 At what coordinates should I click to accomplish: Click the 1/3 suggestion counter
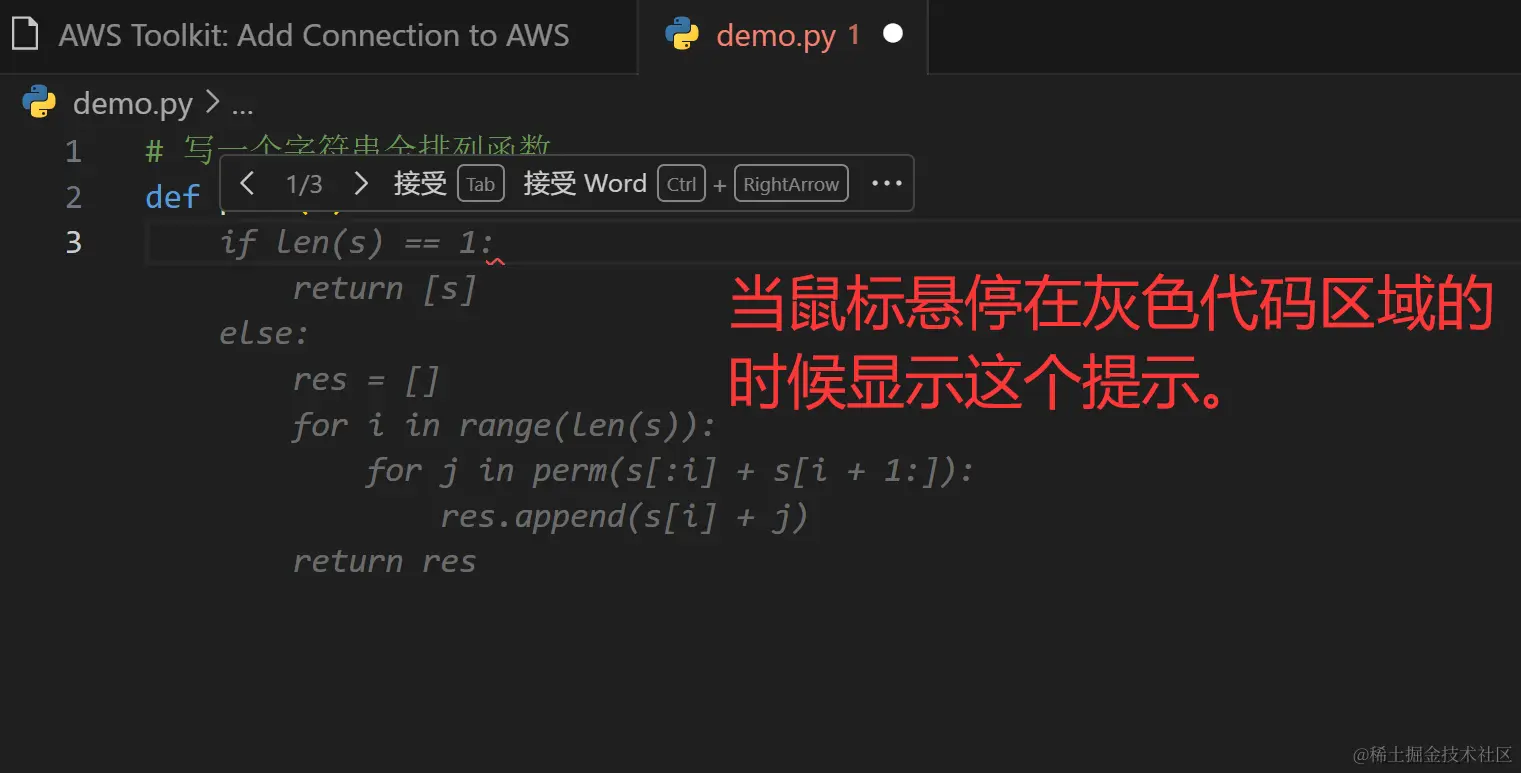(x=304, y=184)
